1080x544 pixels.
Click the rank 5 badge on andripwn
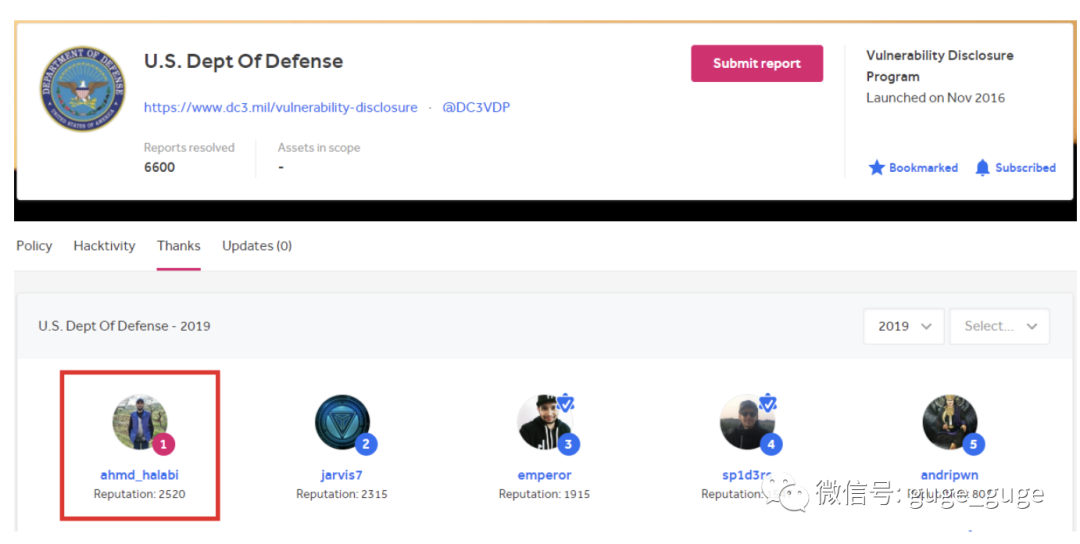(973, 444)
